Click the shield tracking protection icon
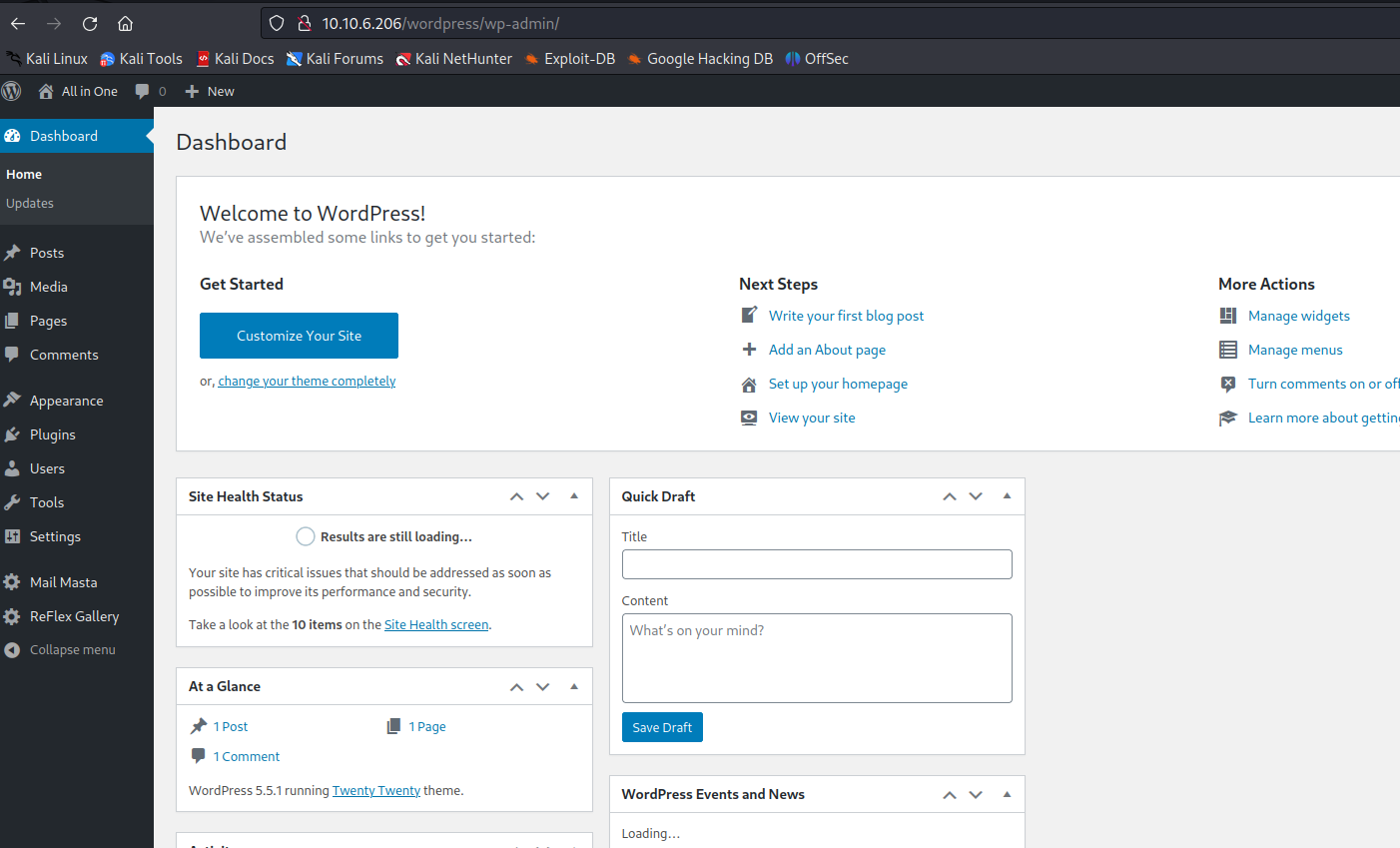Image resolution: width=1400 pixels, height=848 pixels. (x=278, y=23)
